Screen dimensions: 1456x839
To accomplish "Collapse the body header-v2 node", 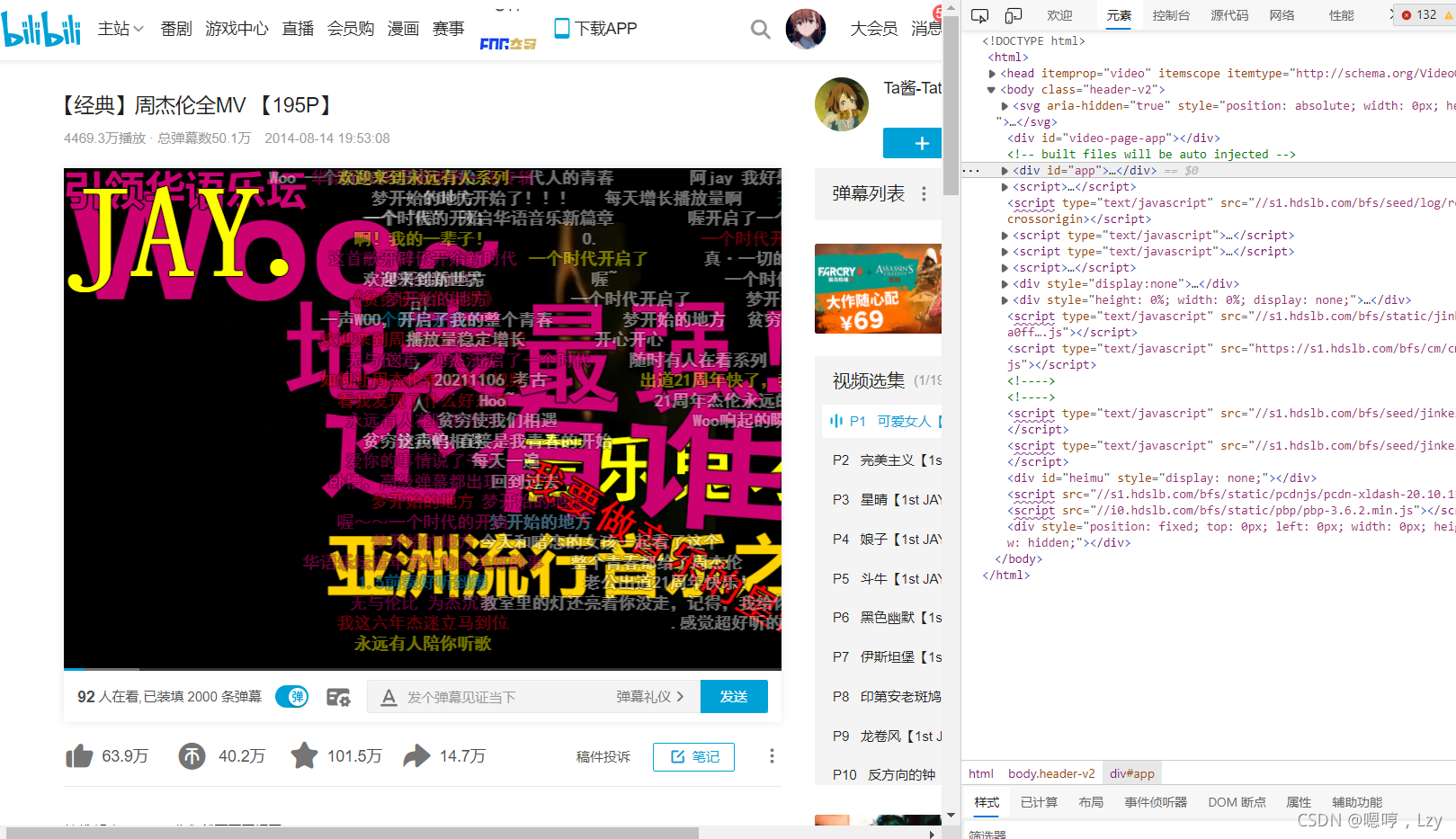I will click(992, 90).
